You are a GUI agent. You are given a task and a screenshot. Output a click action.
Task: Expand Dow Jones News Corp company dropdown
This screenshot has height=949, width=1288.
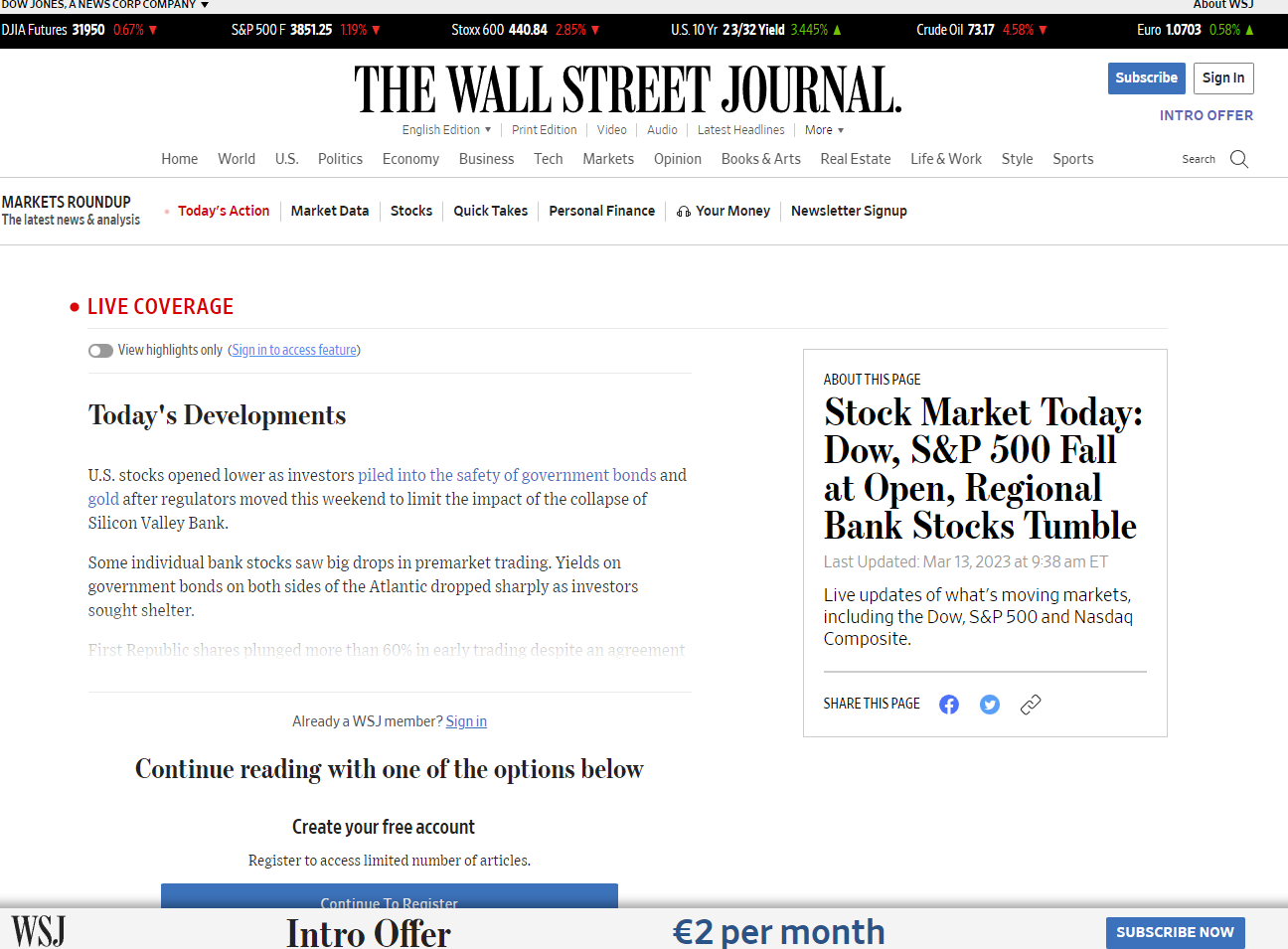(105, 5)
